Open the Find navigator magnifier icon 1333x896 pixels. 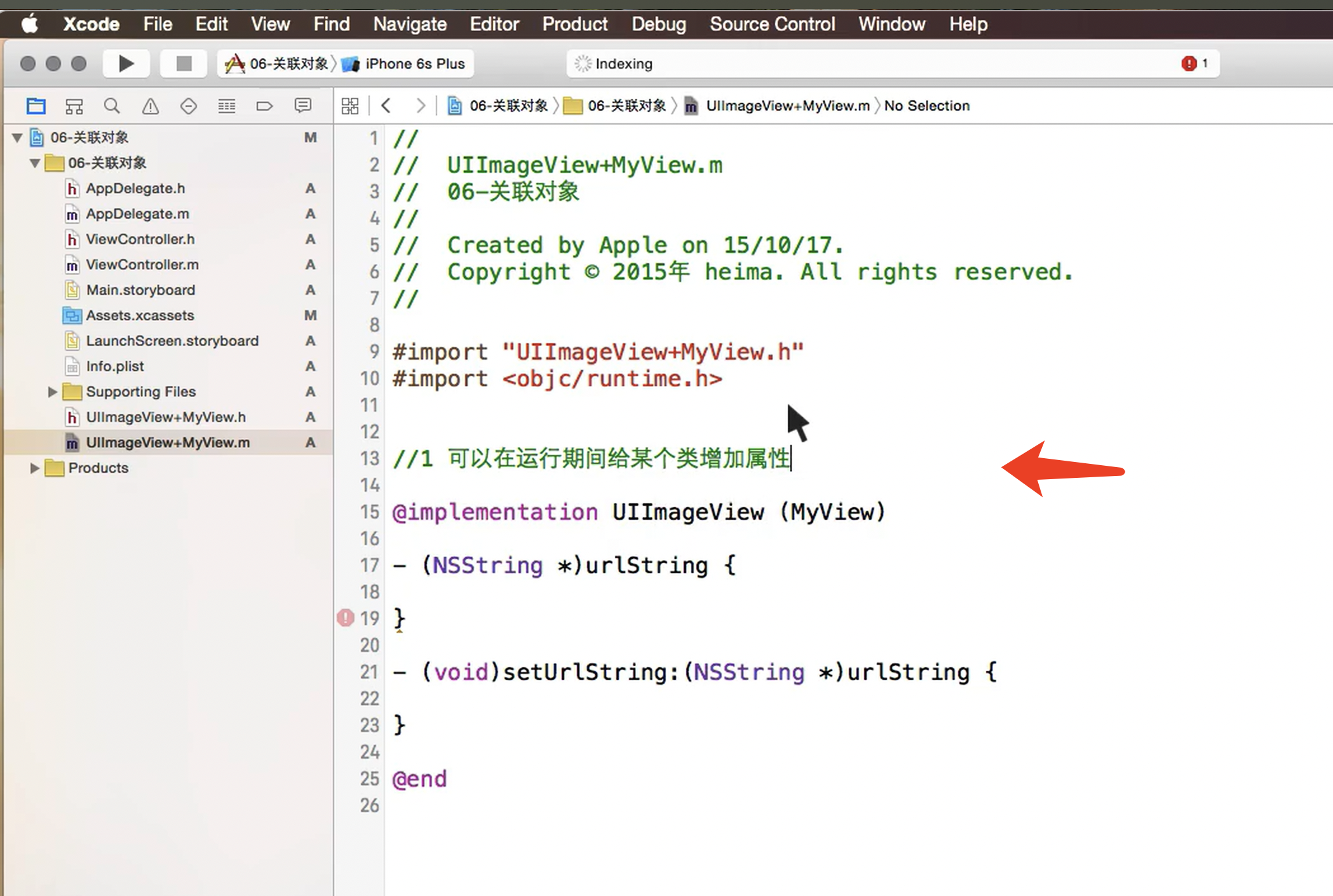point(112,106)
